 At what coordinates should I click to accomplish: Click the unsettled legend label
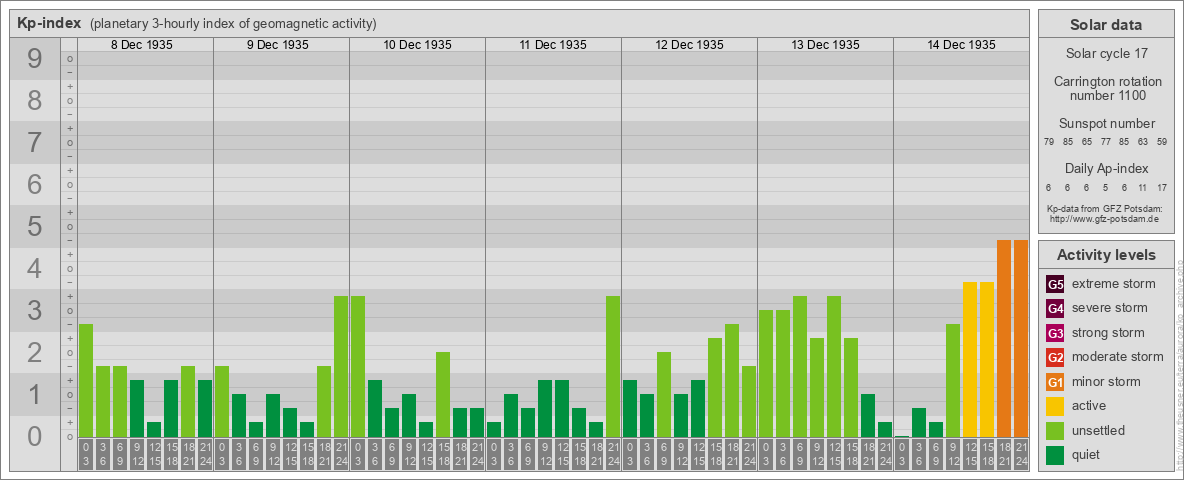click(x=1099, y=430)
